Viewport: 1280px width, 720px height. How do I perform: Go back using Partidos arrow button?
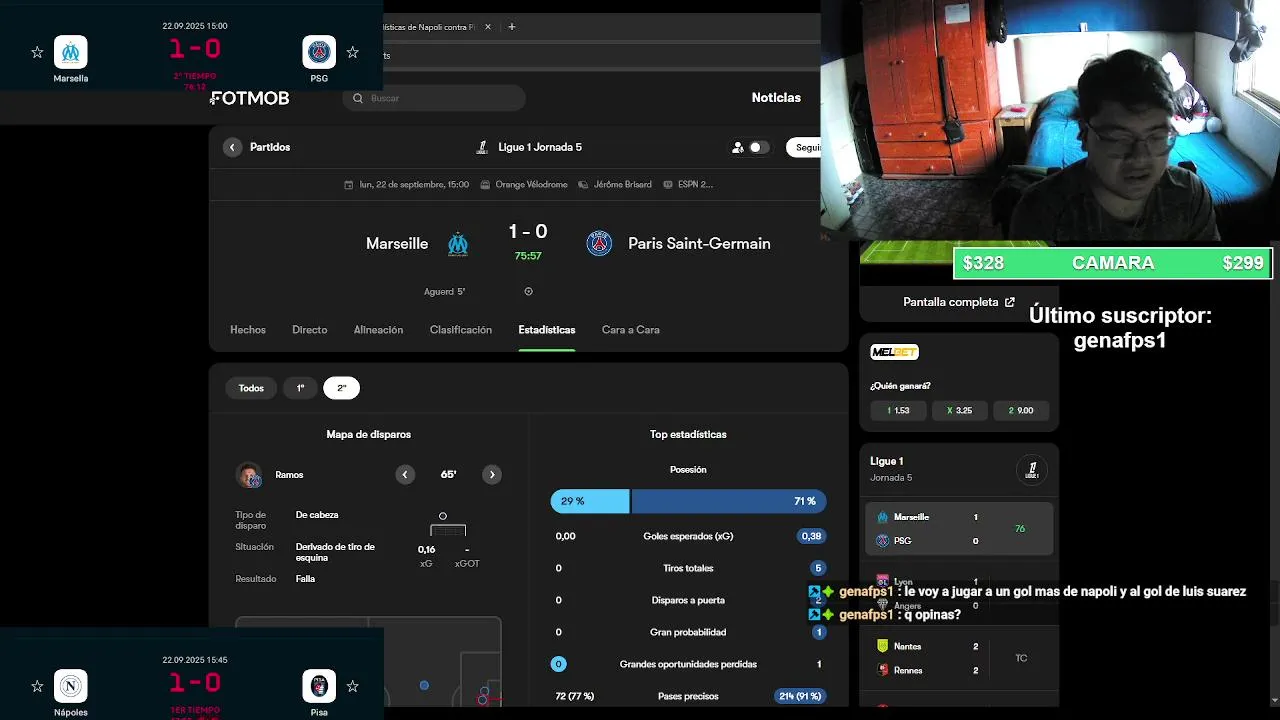(x=232, y=147)
